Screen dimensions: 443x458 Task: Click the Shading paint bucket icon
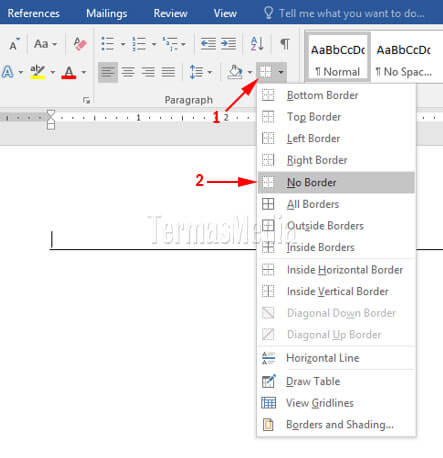coord(235,72)
